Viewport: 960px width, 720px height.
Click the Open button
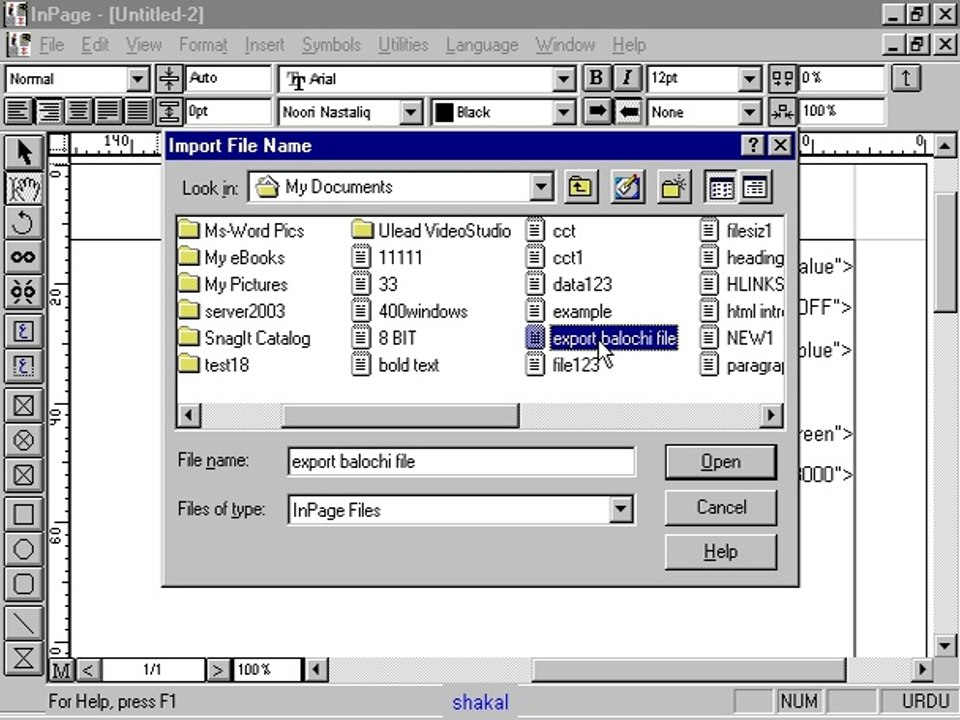coord(721,462)
